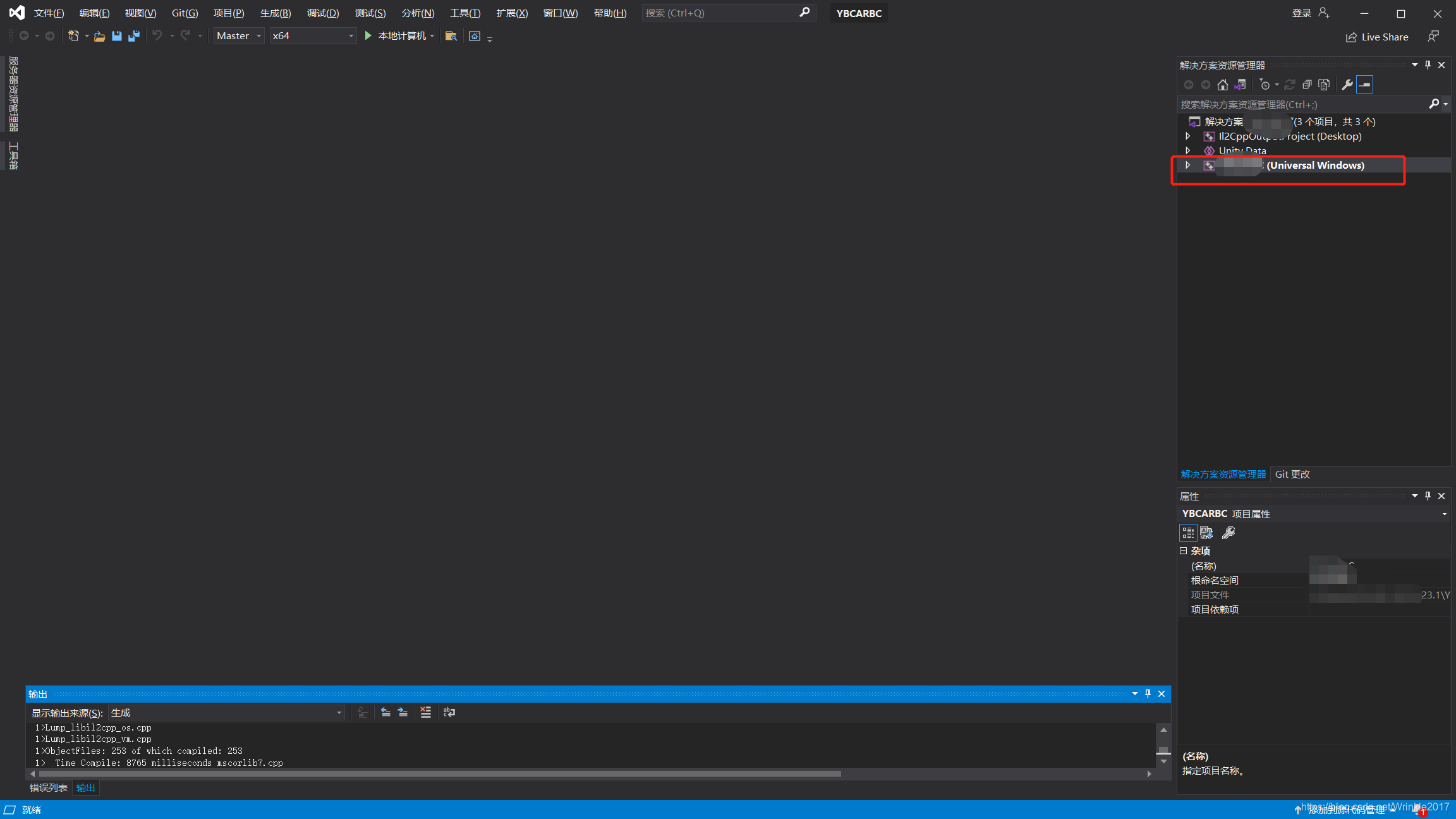1456x819 pixels.
Task: Clear all output with the red X icon
Action: (x=425, y=712)
